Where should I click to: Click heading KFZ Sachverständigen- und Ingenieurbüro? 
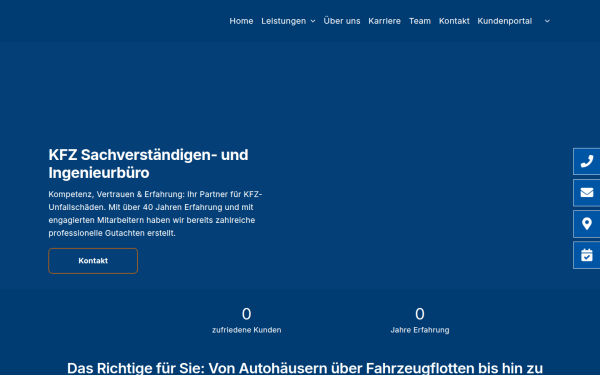pyautogui.click(x=148, y=164)
